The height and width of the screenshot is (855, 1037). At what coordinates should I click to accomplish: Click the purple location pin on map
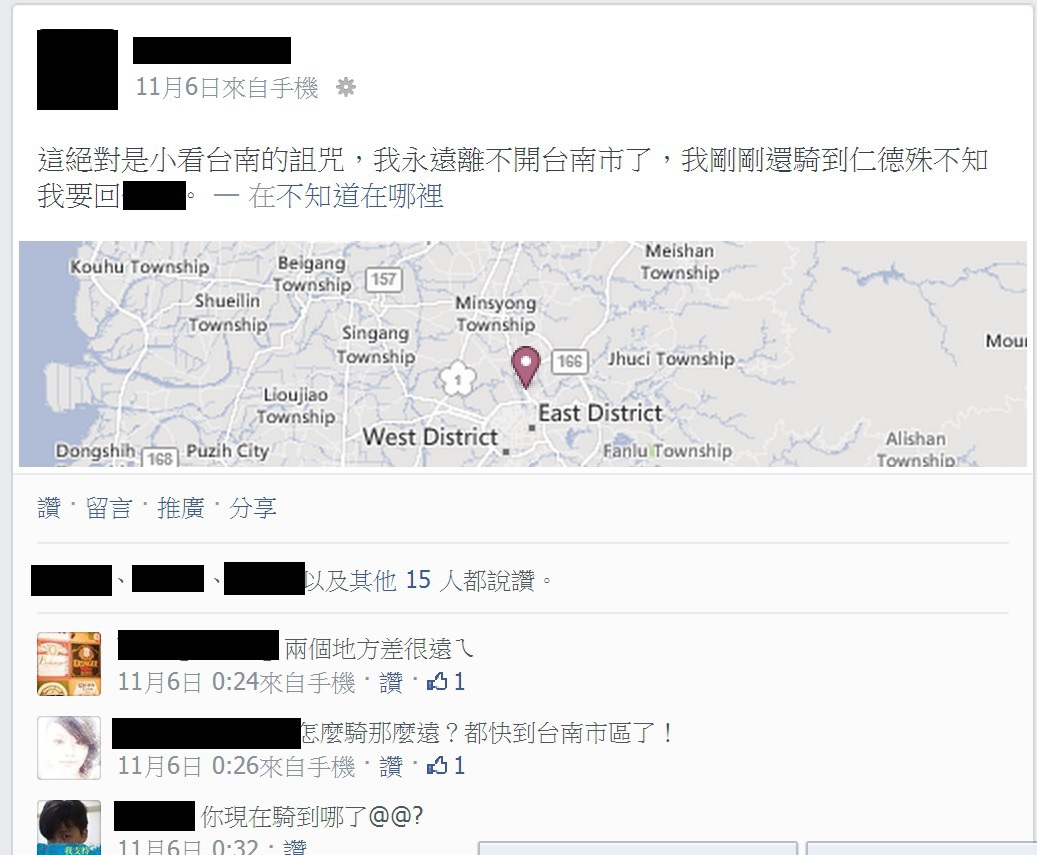(526, 367)
